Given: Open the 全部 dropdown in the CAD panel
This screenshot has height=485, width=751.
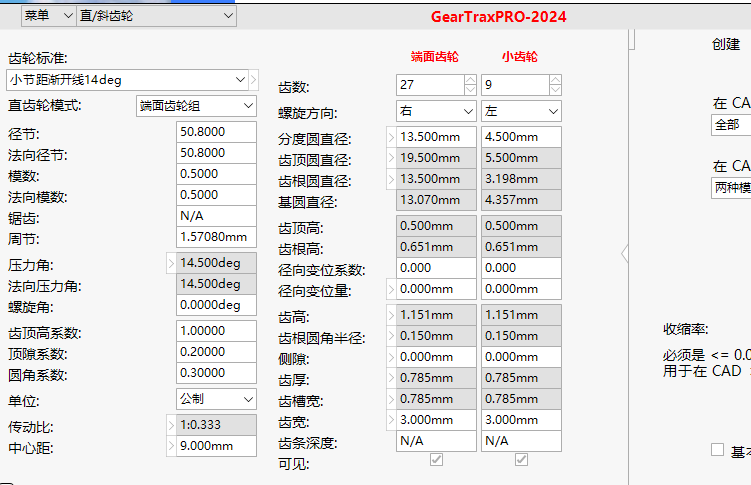Looking at the screenshot, I should 731,125.
